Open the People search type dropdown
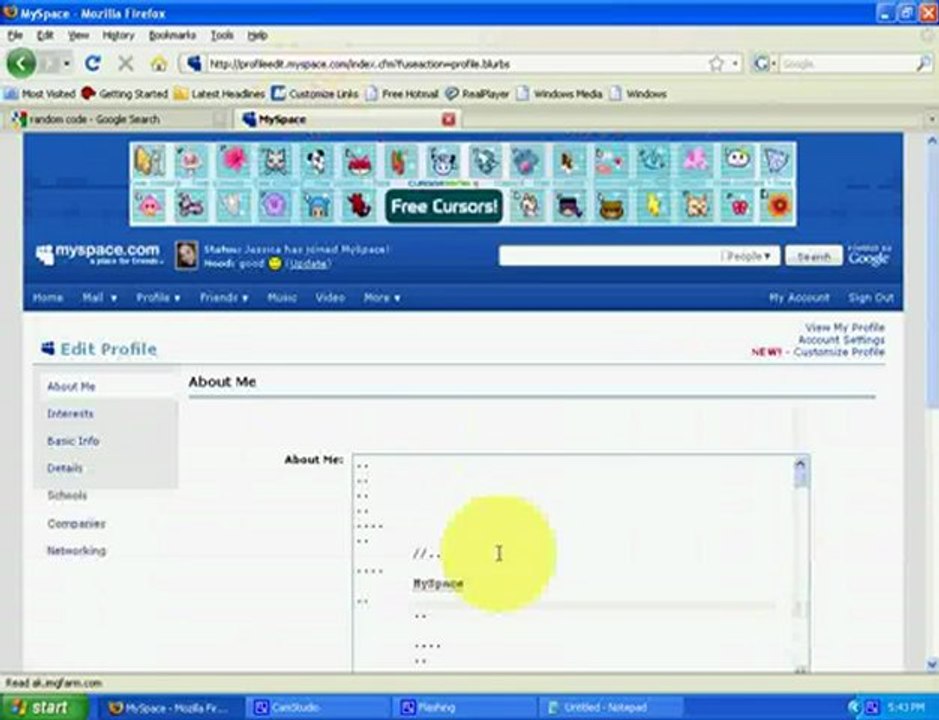939x720 pixels. pos(749,256)
